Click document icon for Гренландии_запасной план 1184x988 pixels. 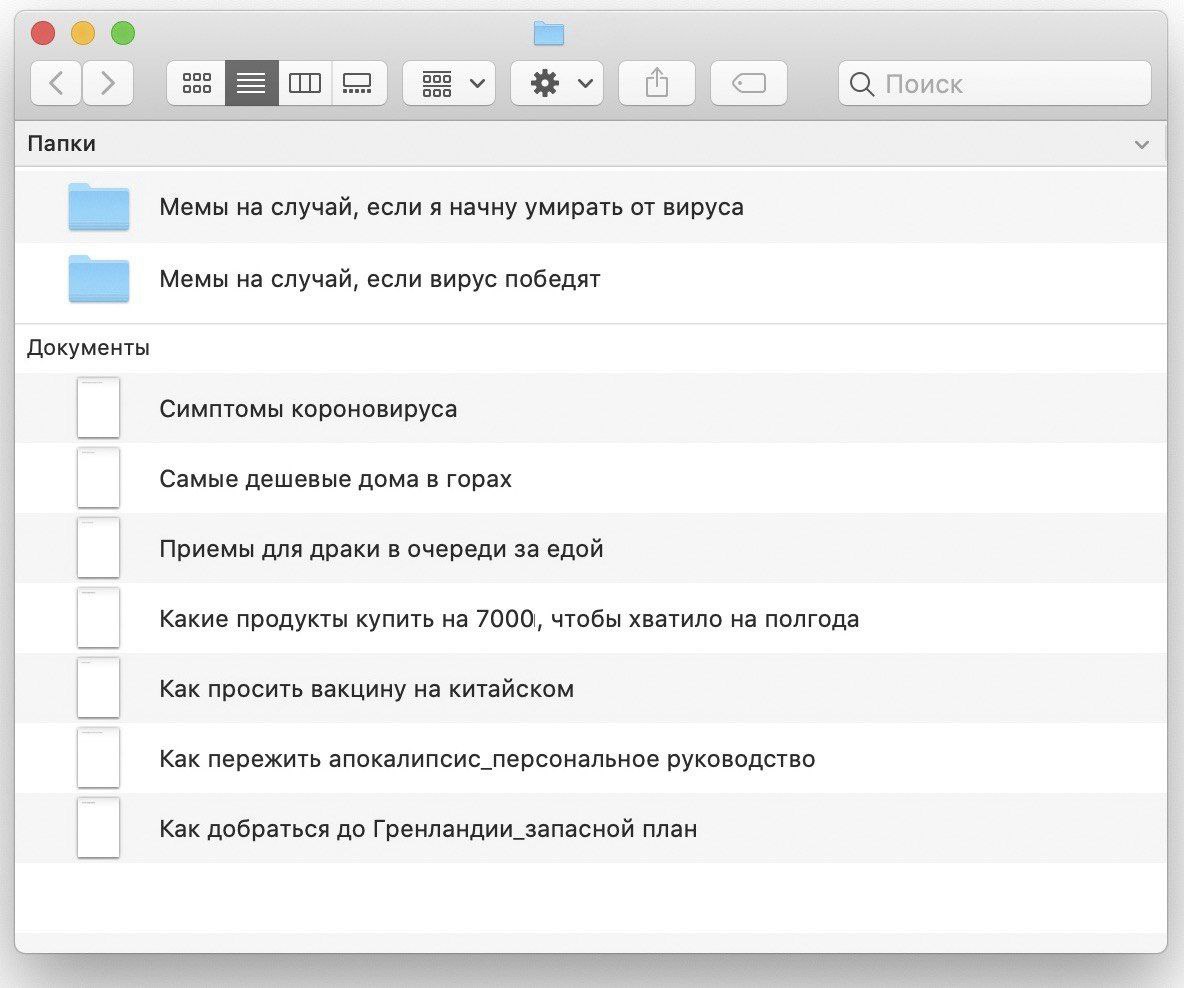[x=98, y=828]
